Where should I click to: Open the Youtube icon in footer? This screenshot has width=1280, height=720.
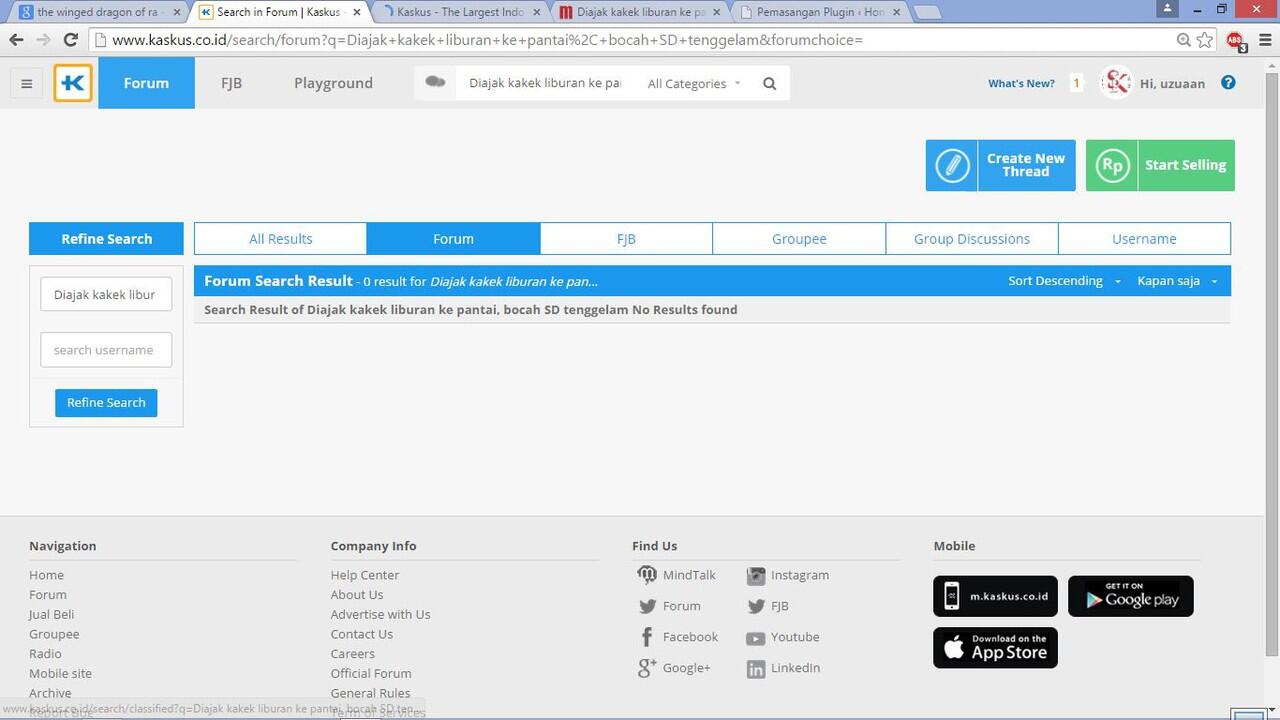coord(755,638)
